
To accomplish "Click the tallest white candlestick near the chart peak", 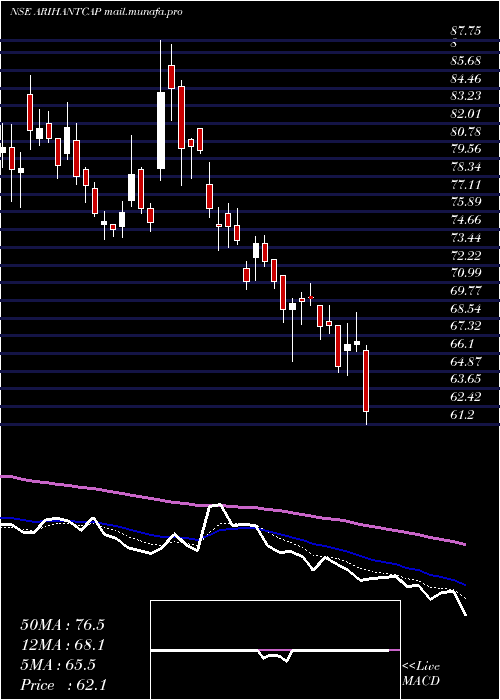I will 161,130.
